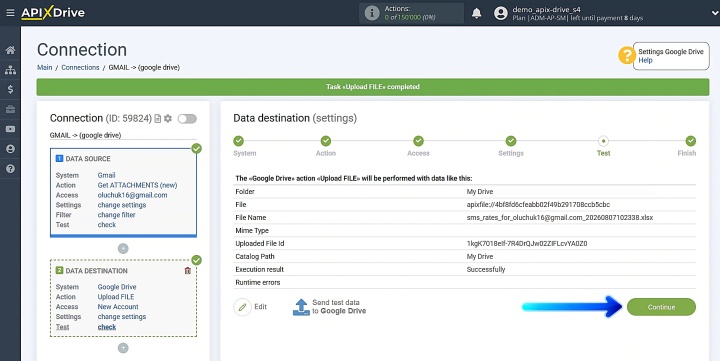This screenshot has height=361, width=720.
Task: Open the hamburger menu
Action: click(10, 13)
